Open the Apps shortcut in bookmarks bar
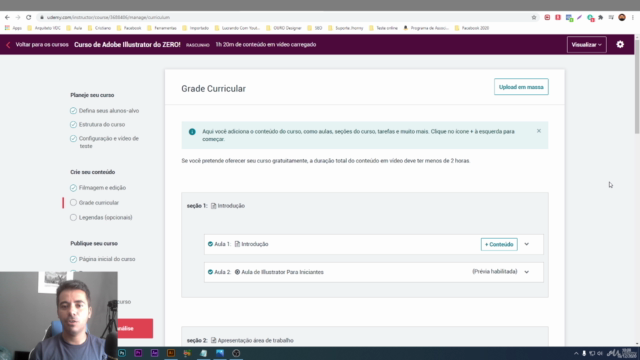Screen dimensions: 640x360 point(13,28)
